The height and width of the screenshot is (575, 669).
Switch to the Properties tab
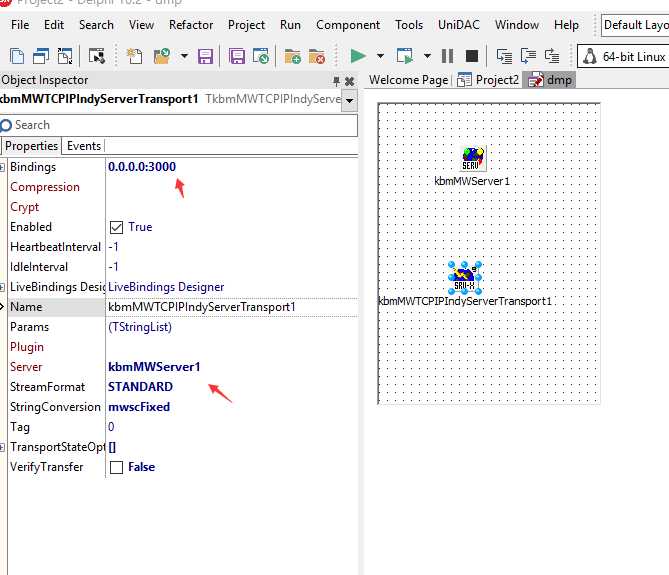[x=32, y=146]
